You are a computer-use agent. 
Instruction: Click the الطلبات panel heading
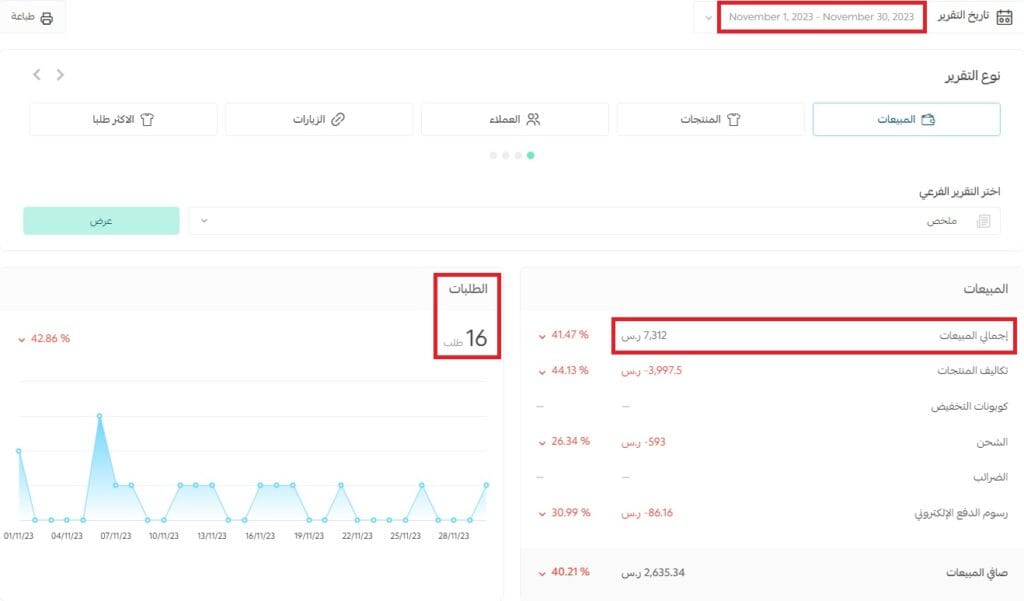(468, 289)
